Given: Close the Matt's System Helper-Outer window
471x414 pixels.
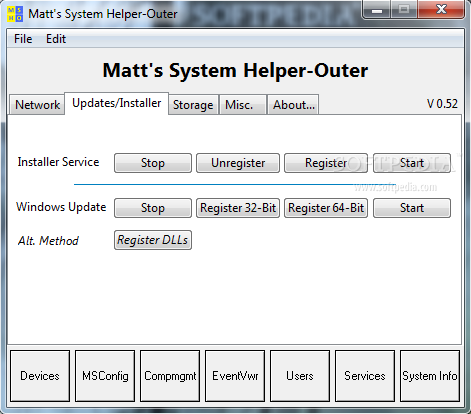Looking at the screenshot, I should pyautogui.click(x=441, y=10).
